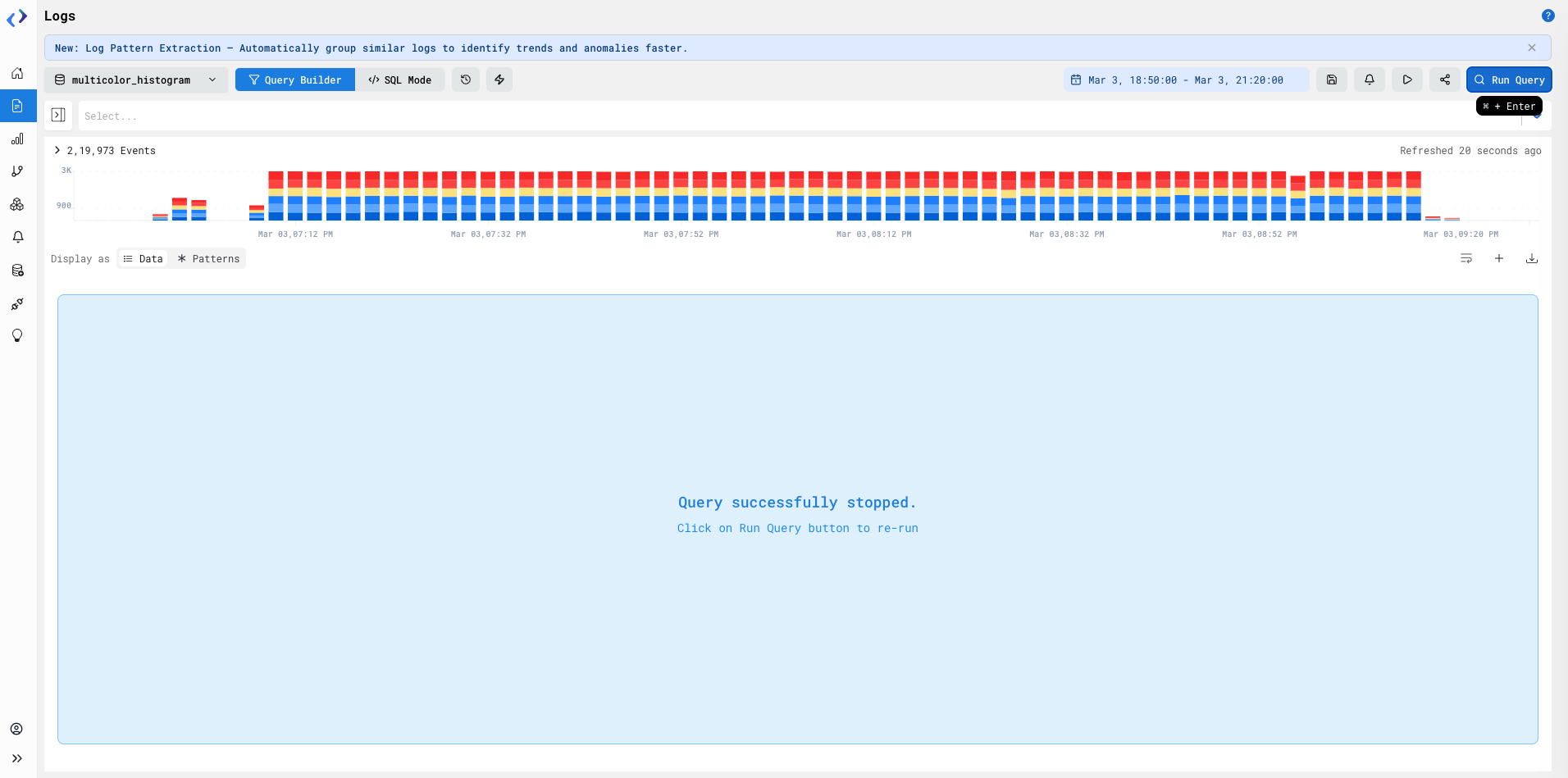Expand the 2,19,973 Events section
Viewport: 1568px width, 778px height.
coord(57,150)
